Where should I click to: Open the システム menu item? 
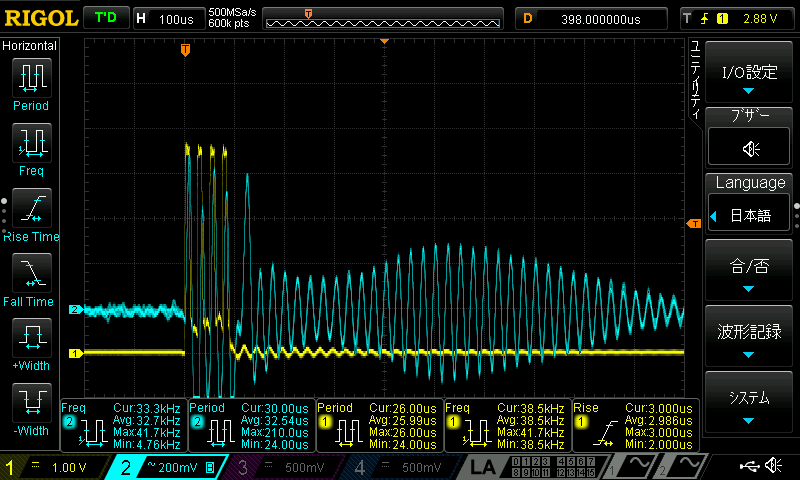click(x=750, y=404)
